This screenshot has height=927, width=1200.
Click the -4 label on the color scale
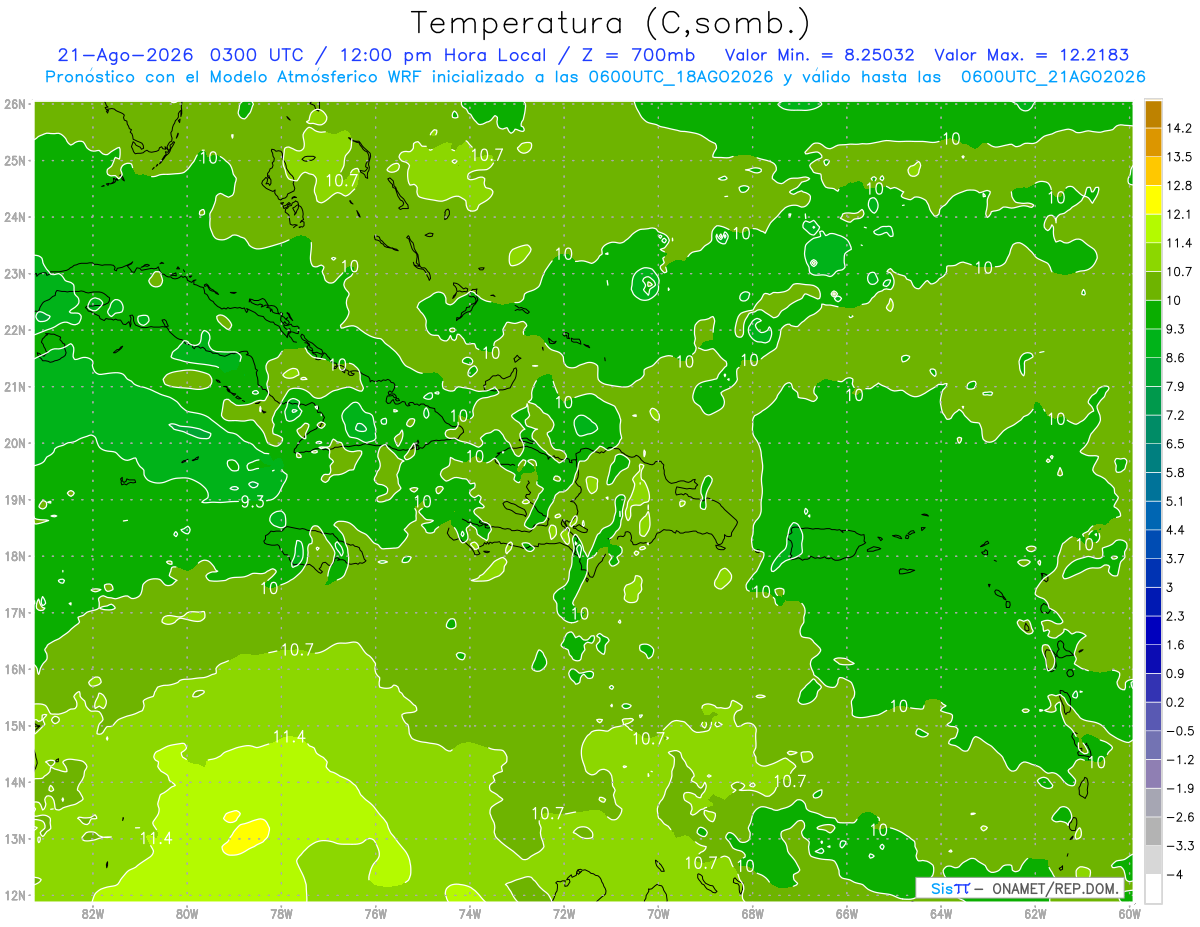point(1176,874)
